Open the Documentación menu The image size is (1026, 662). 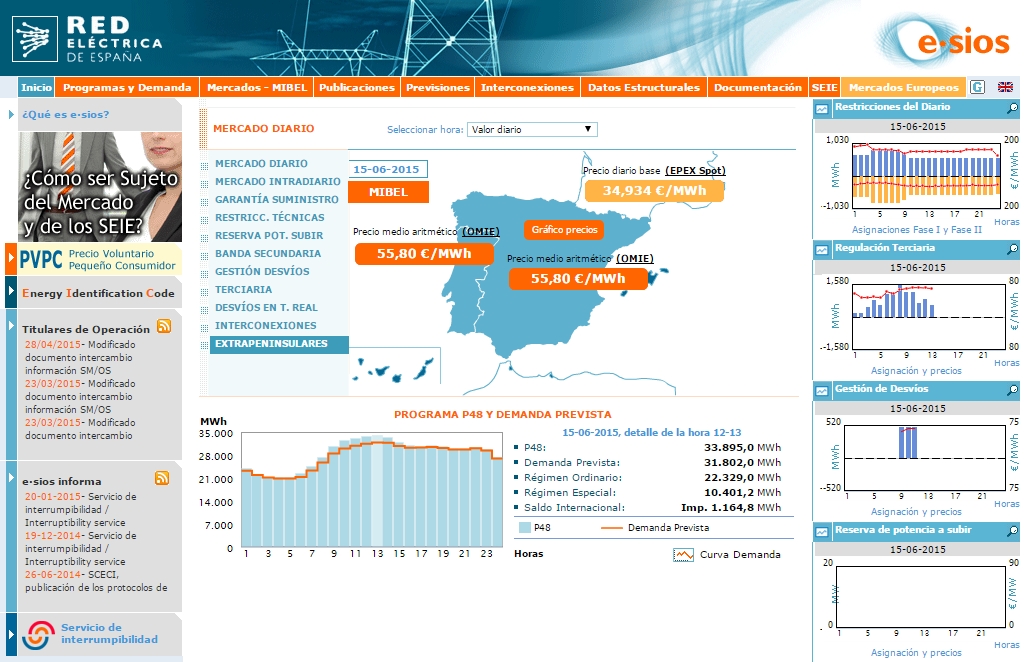click(x=758, y=87)
